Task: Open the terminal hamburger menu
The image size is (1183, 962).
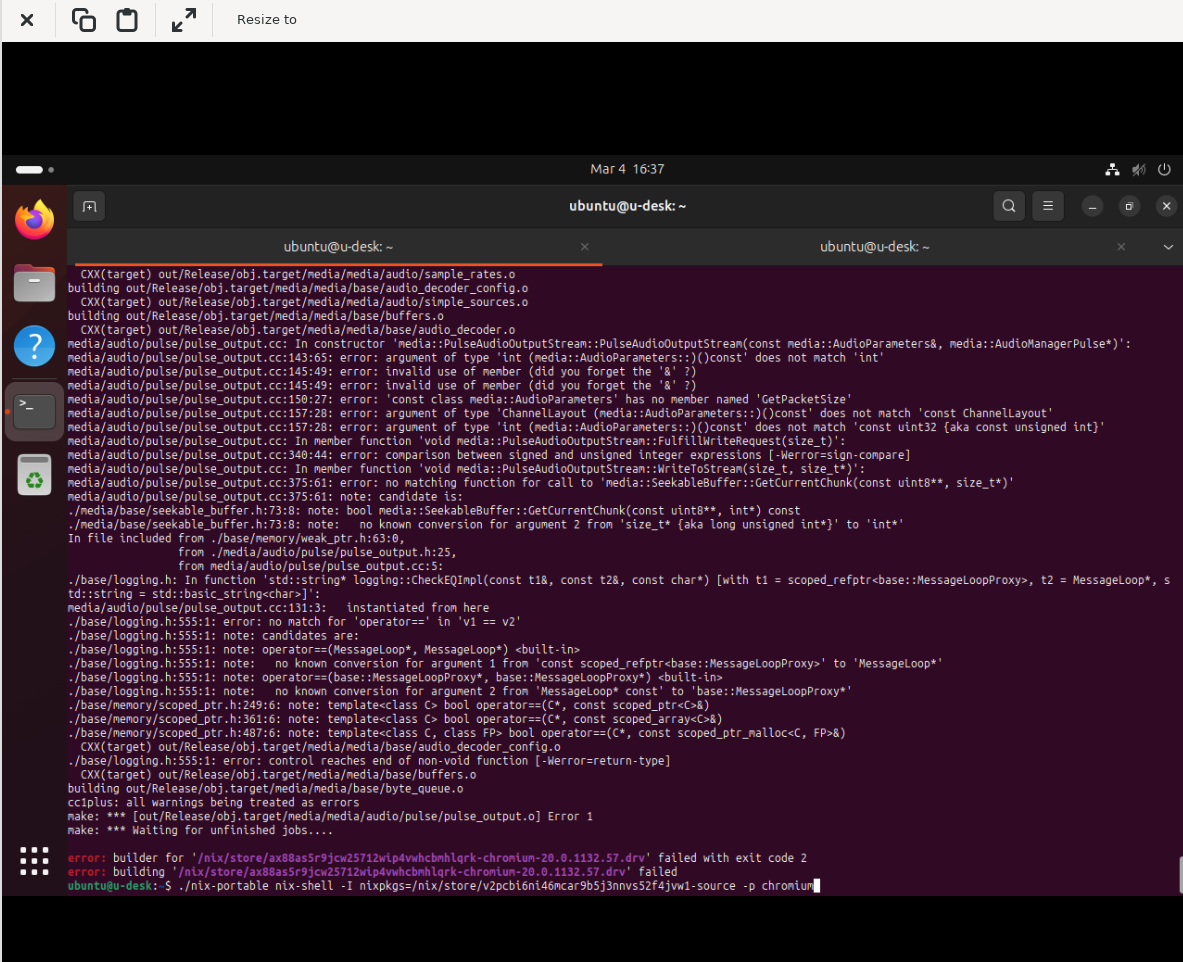Action: click(1048, 206)
